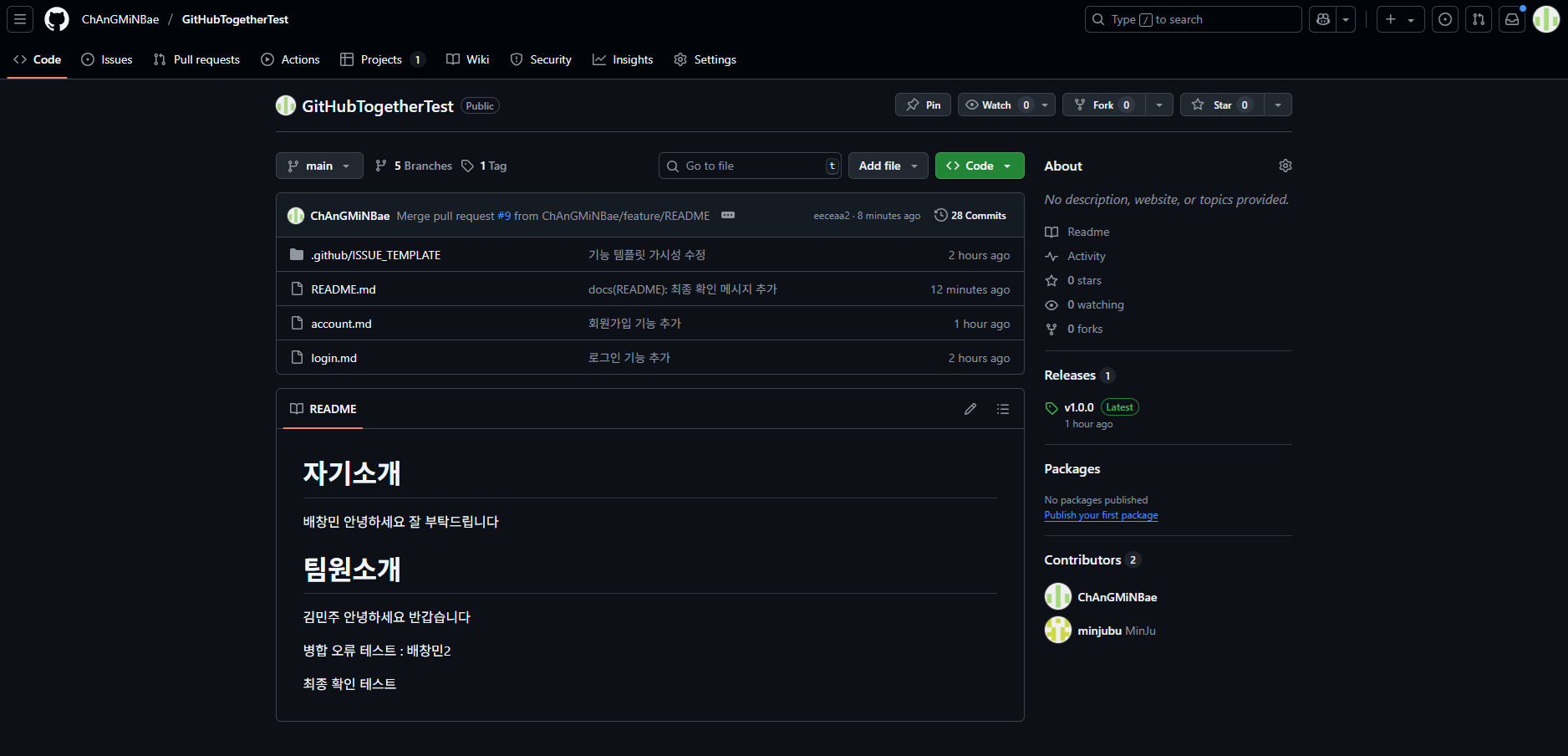Click the Type / to search box
Image resolution: width=1568 pixels, height=756 pixels.
[1193, 19]
